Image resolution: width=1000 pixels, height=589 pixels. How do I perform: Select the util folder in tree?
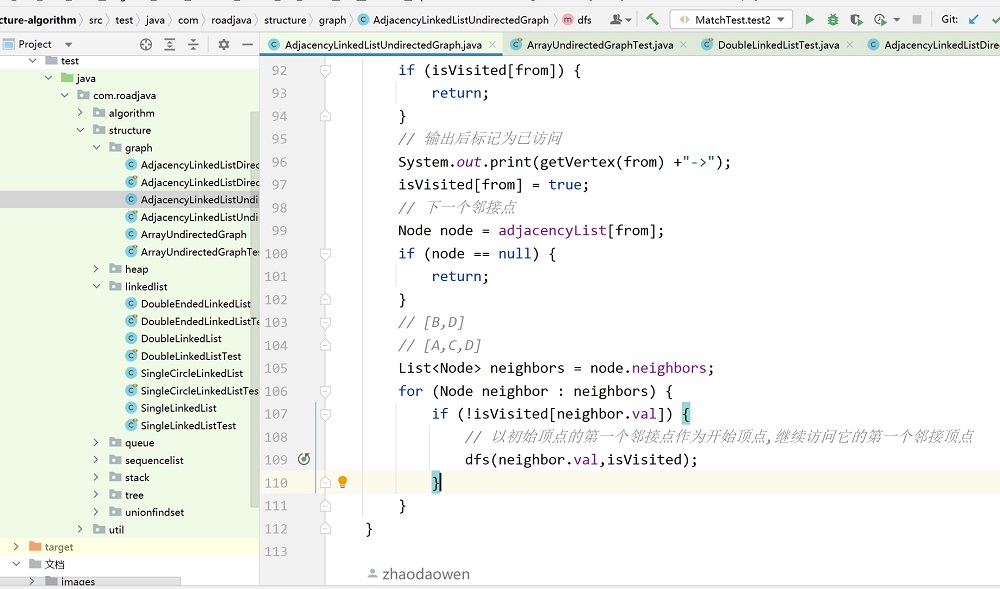[x=116, y=529]
